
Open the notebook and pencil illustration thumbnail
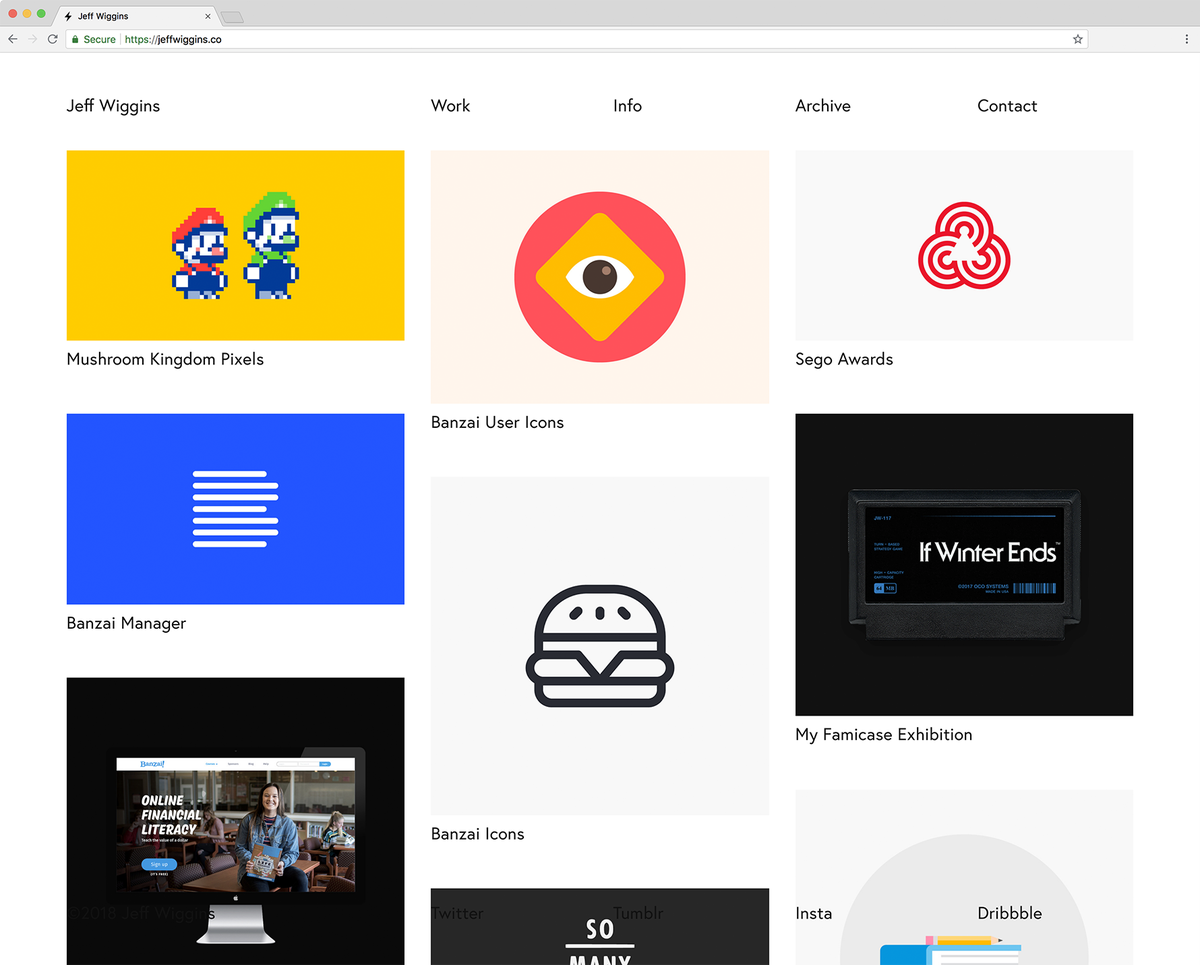(x=964, y=878)
